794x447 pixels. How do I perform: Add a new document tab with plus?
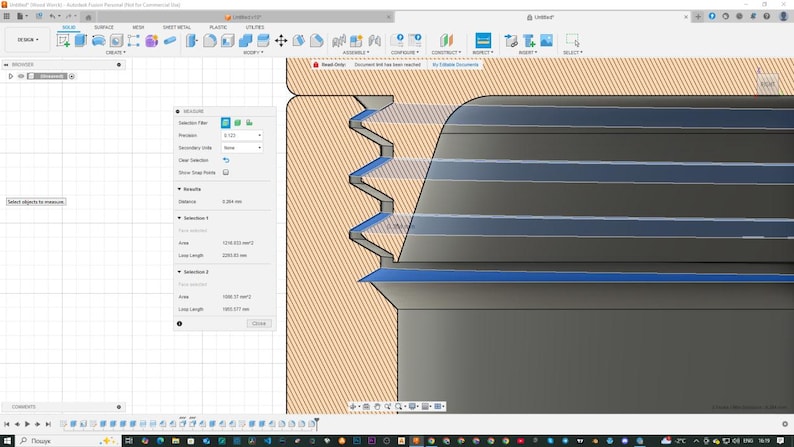[x=698, y=17]
